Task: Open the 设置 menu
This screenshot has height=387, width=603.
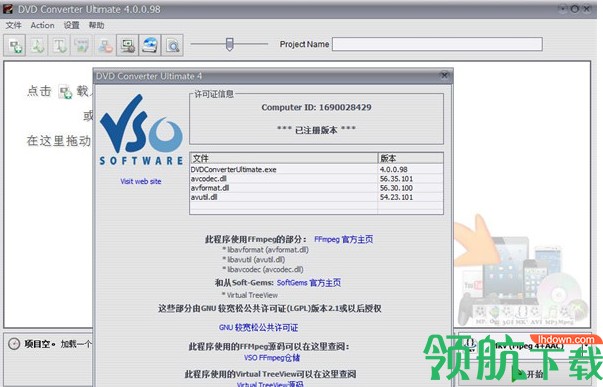Action: click(71, 25)
